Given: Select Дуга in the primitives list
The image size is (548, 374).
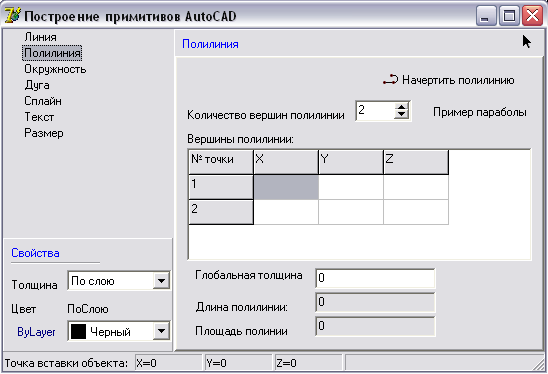Looking at the screenshot, I should (x=37, y=85).
